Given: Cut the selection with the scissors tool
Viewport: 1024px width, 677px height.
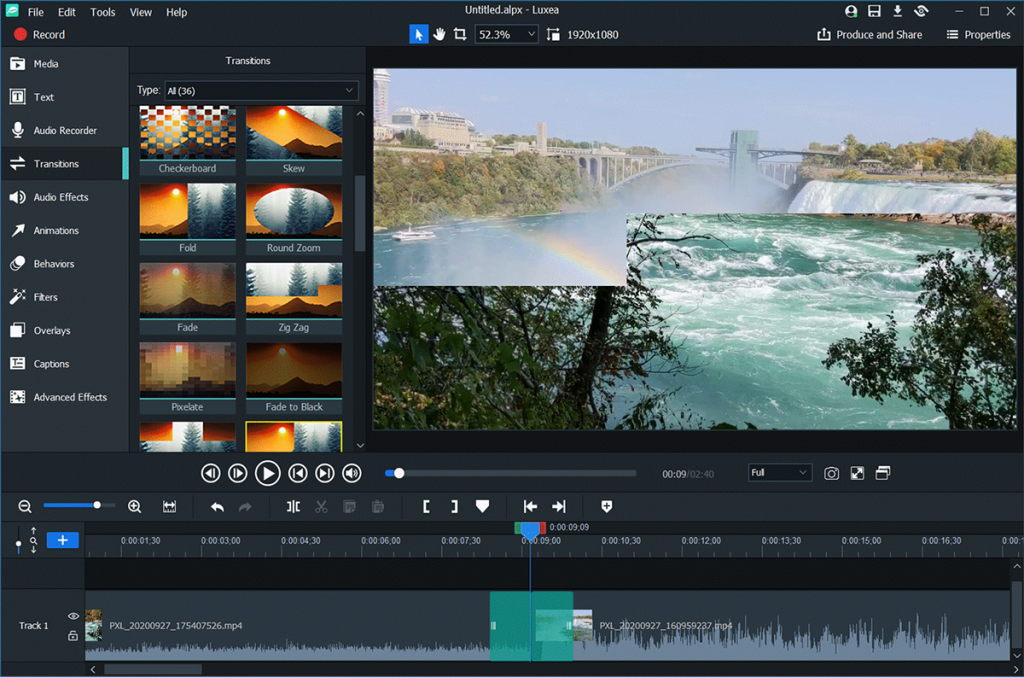Looking at the screenshot, I should (321, 507).
